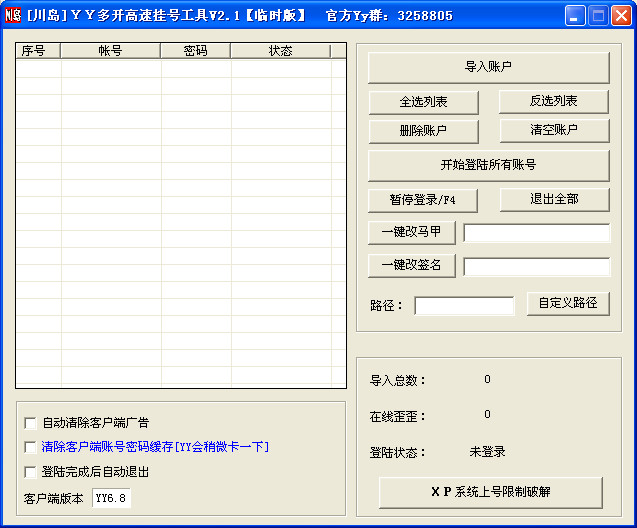Focus the 马甲 text input field
The height and width of the screenshot is (528, 637).
(x=537, y=234)
